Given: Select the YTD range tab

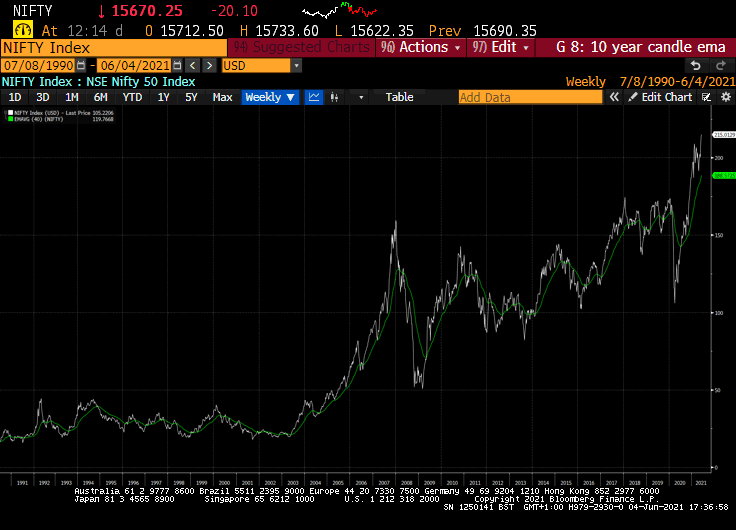Looking at the screenshot, I should pyautogui.click(x=132, y=97).
